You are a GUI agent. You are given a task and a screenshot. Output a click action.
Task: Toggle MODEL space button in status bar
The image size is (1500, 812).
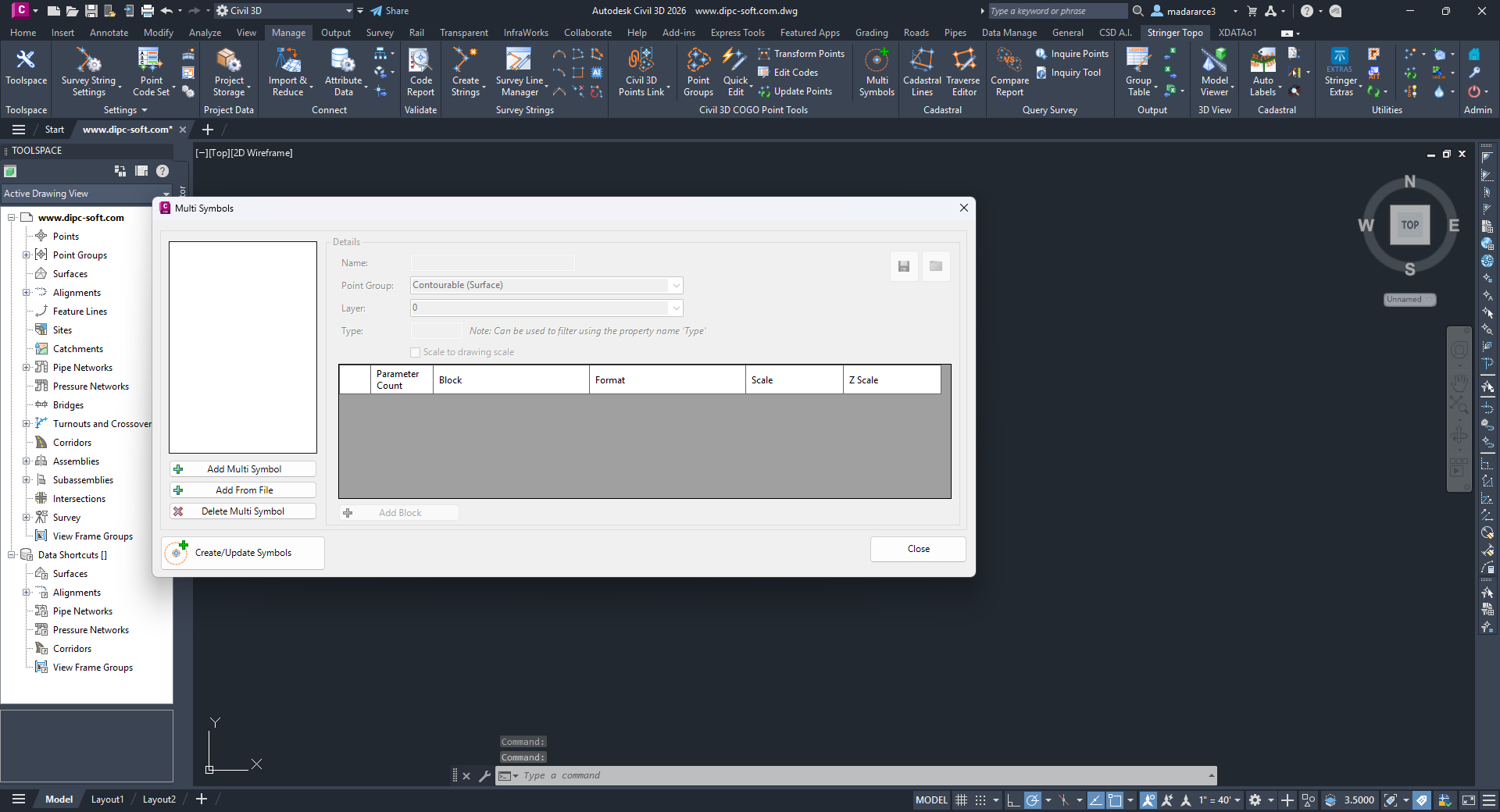(931, 800)
